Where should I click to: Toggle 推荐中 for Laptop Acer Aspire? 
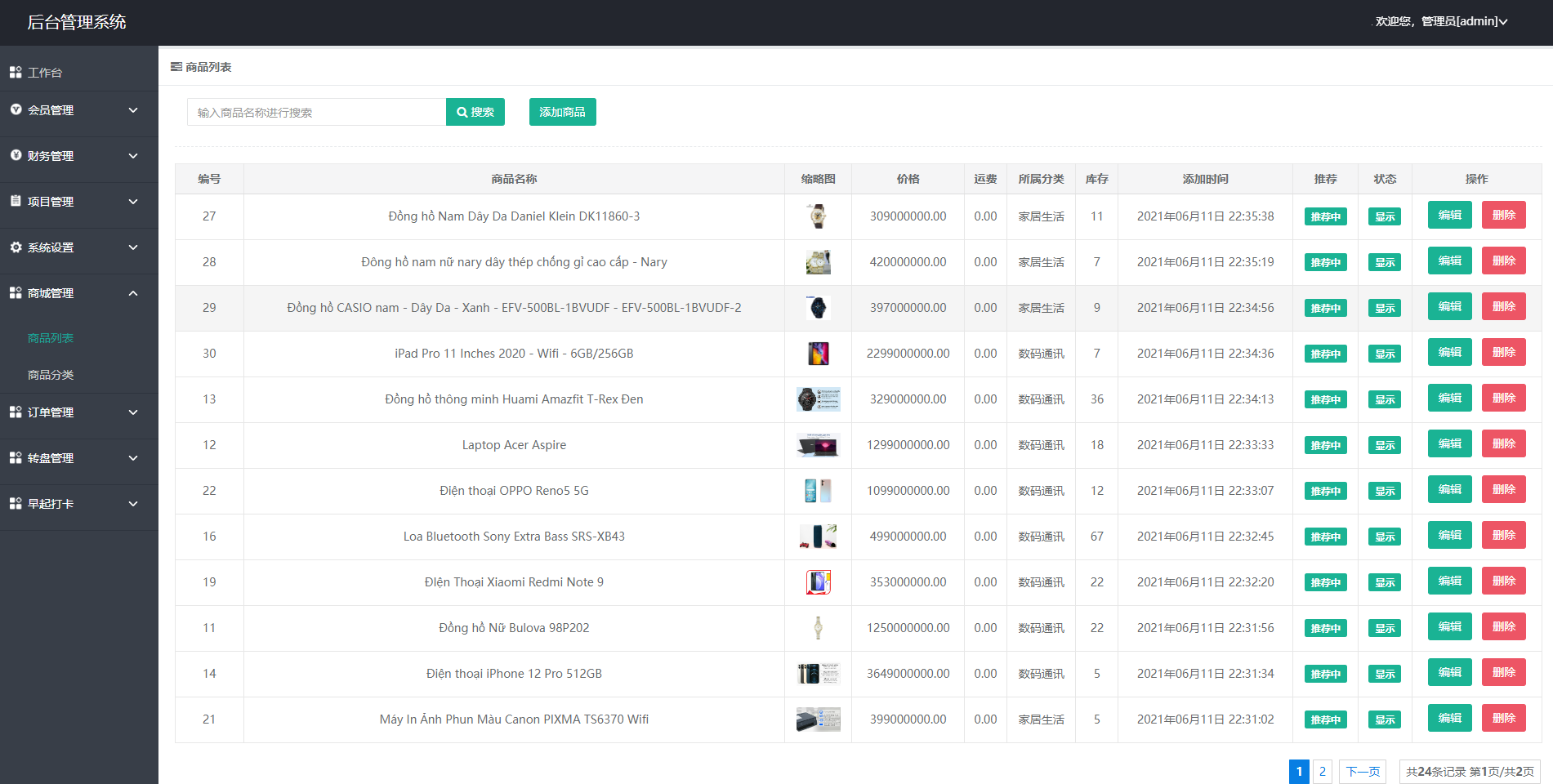(x=1325, y=445)
